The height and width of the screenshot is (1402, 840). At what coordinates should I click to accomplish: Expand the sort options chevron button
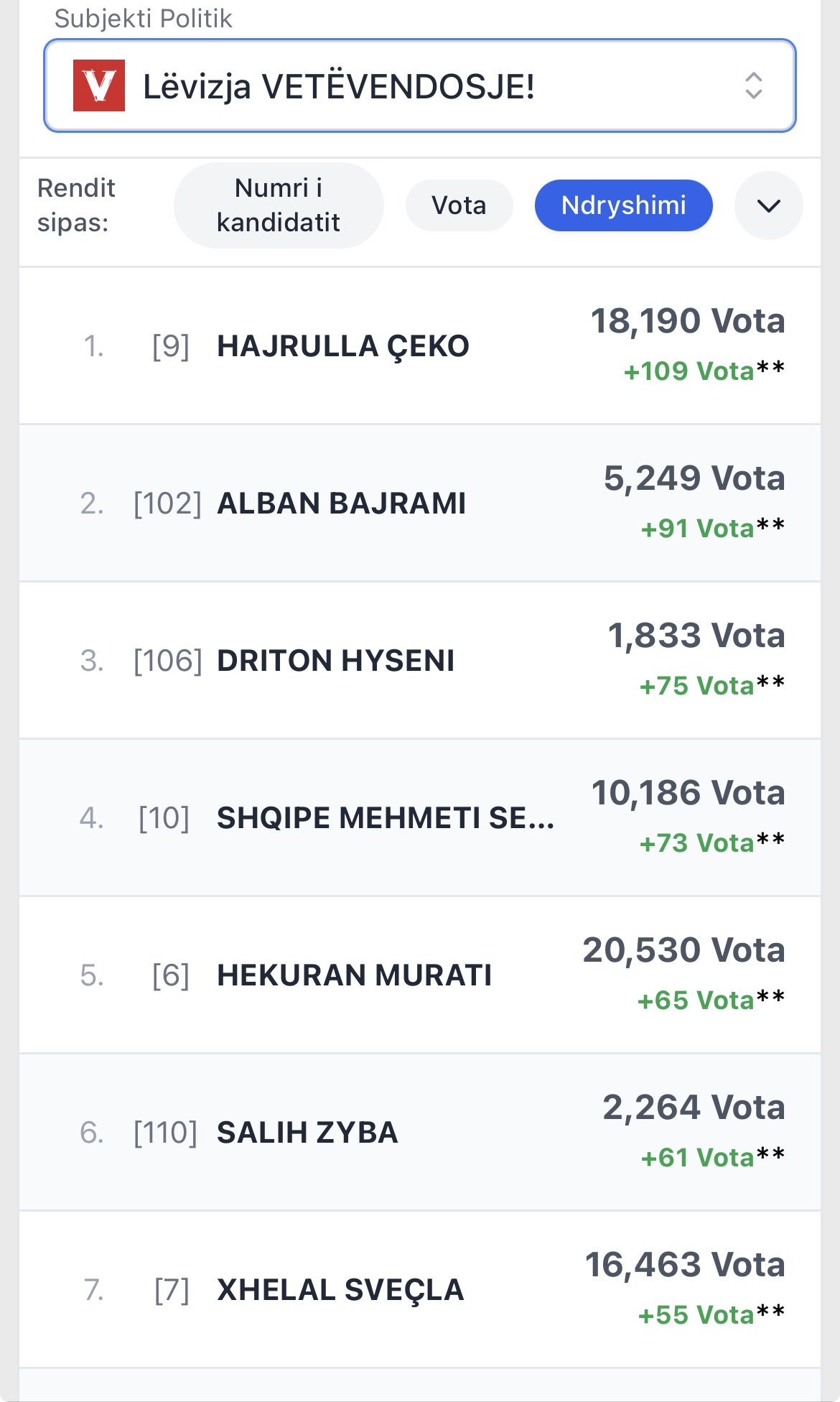[x=768, y=205]
